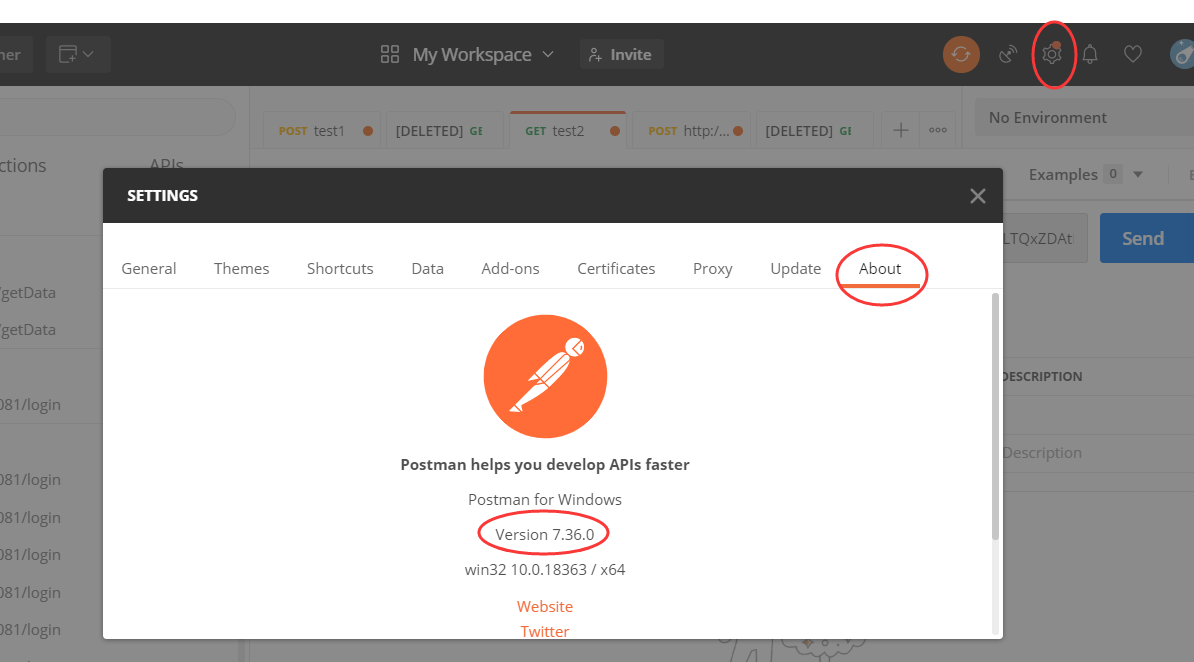Screen dimensions: 1194x662
Task: Open the APIs sidebar tab
Action: [x=167, y=165]
